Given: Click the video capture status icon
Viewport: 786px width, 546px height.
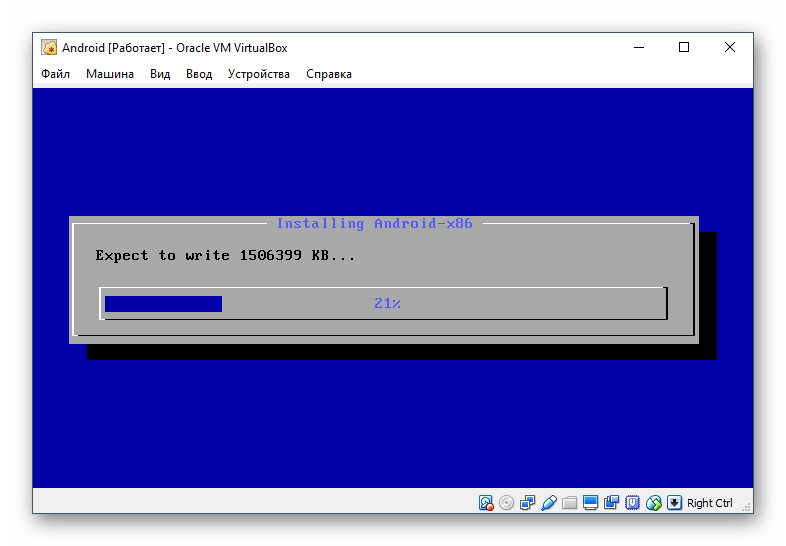Looking at the screenshot, I should [x=612, y=502].
